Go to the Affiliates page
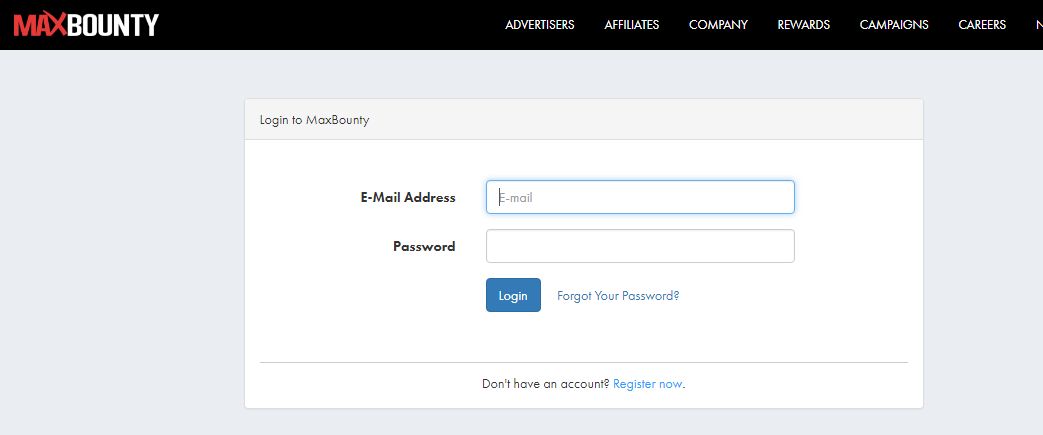The image size is (1043, 435). [632, 25]
